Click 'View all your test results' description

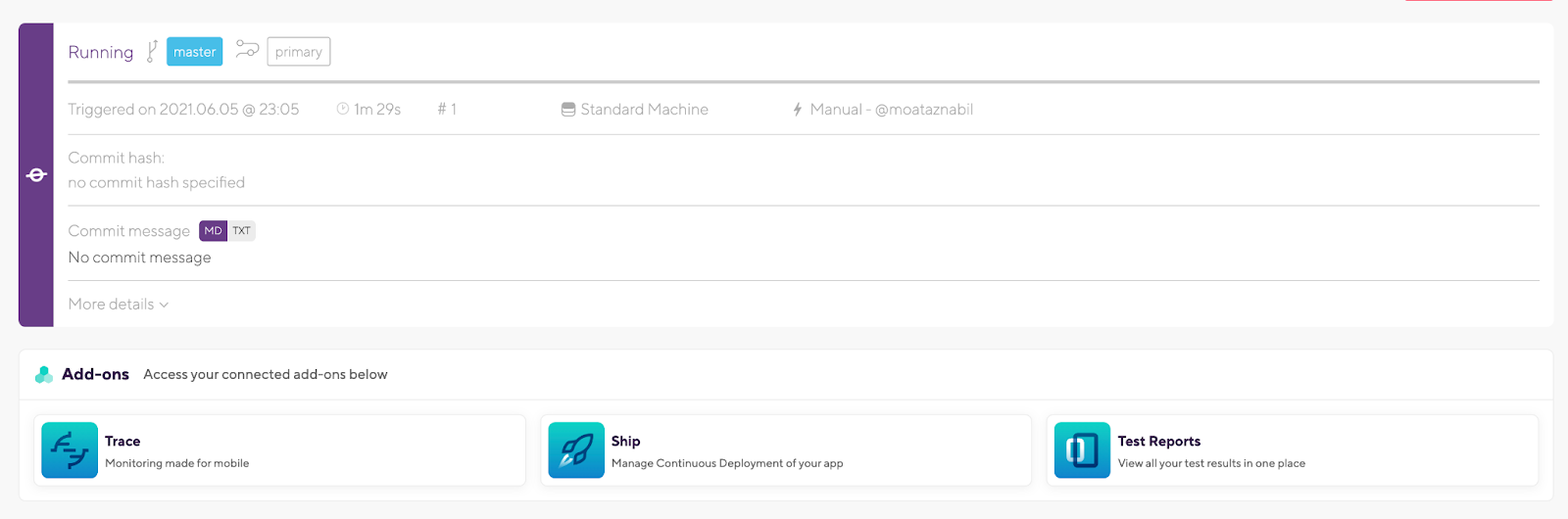click(x=1211, y=463)
